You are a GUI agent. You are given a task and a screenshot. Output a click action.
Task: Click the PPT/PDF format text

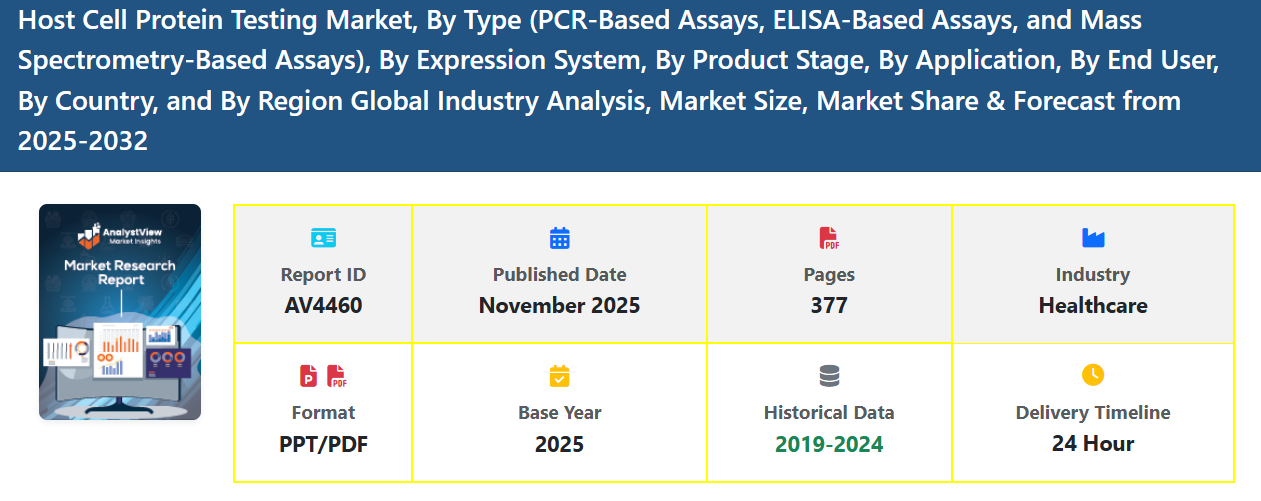tap(323, 444)
